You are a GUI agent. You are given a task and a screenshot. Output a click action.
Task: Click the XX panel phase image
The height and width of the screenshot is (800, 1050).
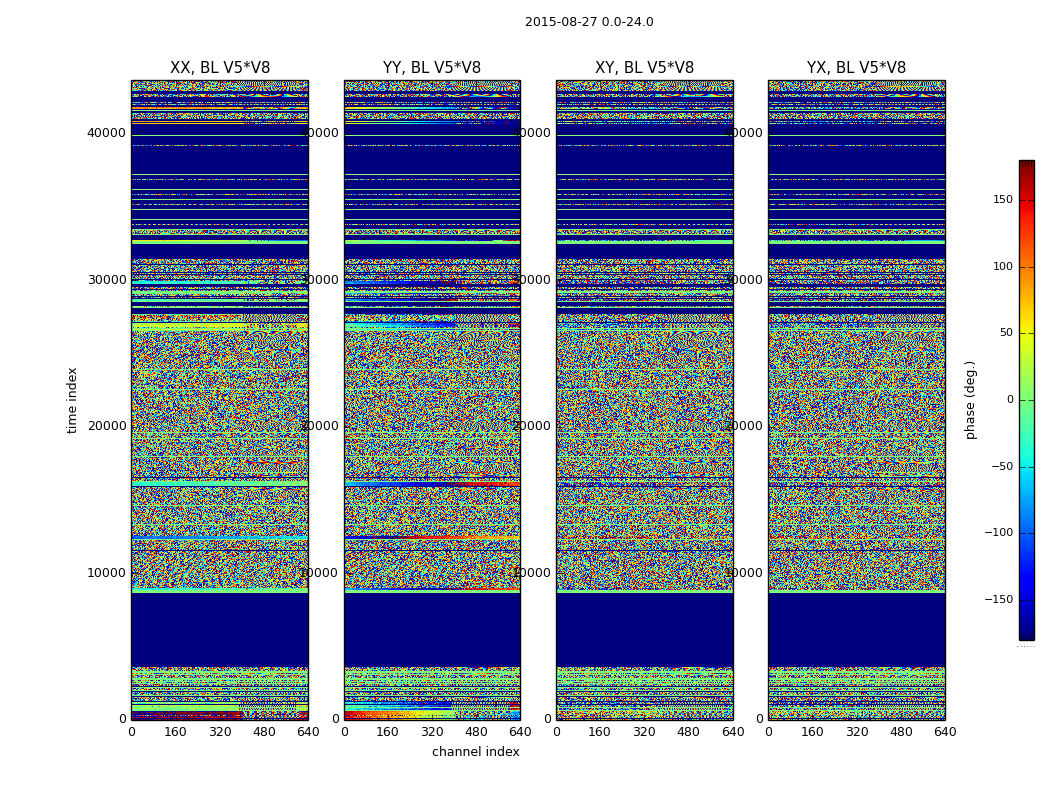pyautogui.click(x=220, y=400)
